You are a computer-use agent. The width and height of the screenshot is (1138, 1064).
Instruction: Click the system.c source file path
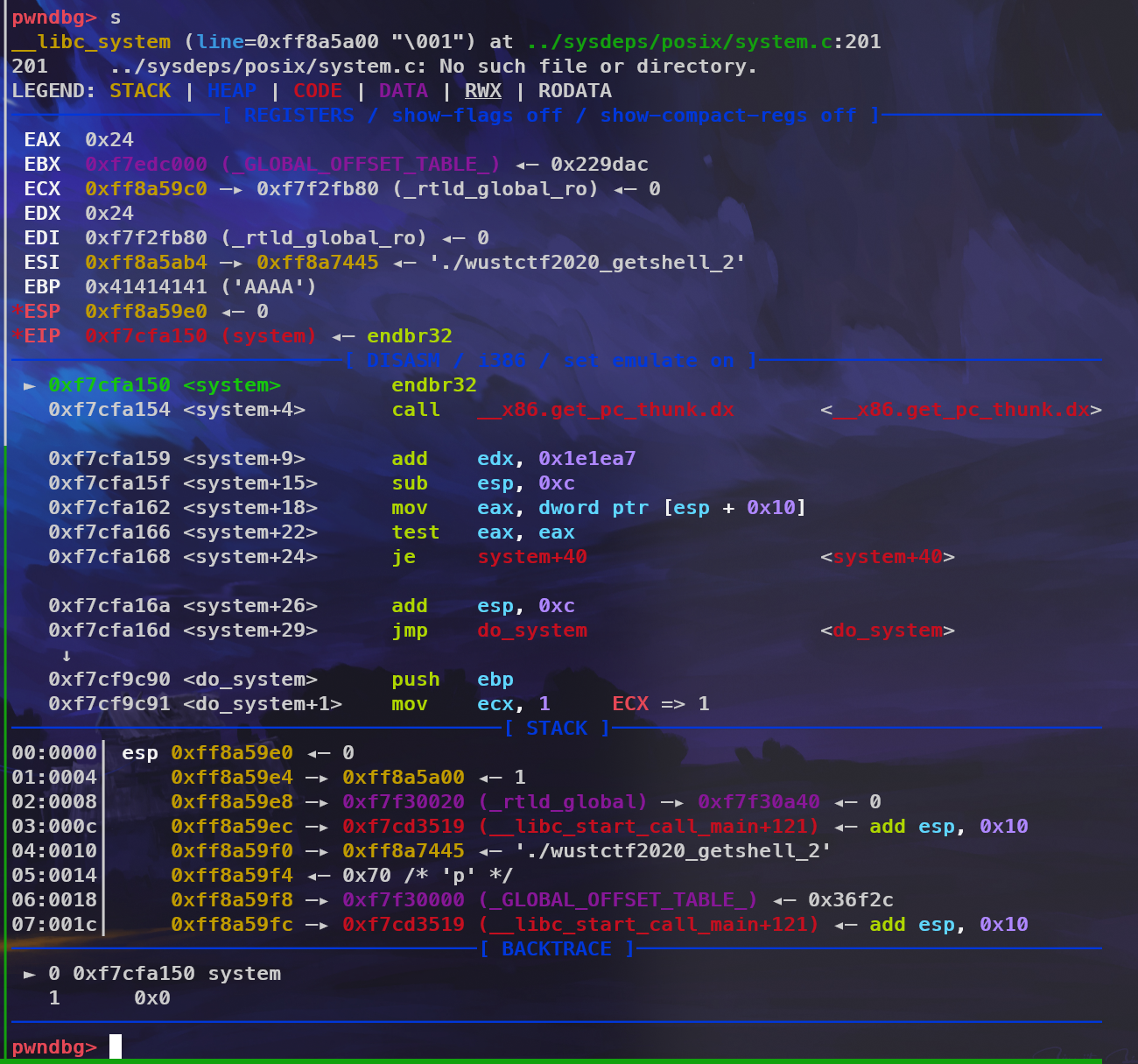(679, 42)
